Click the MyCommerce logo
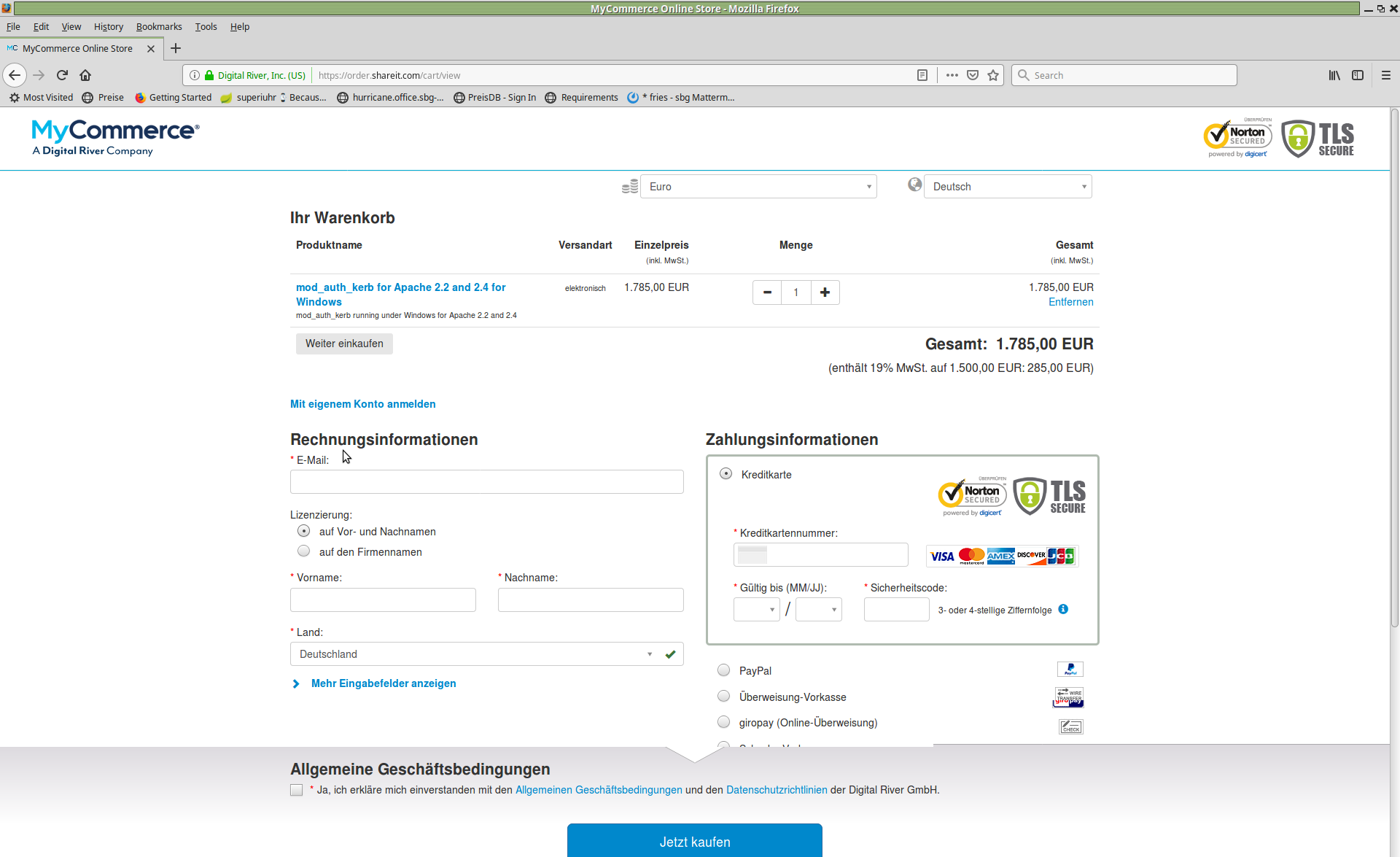 pos(115,138)
